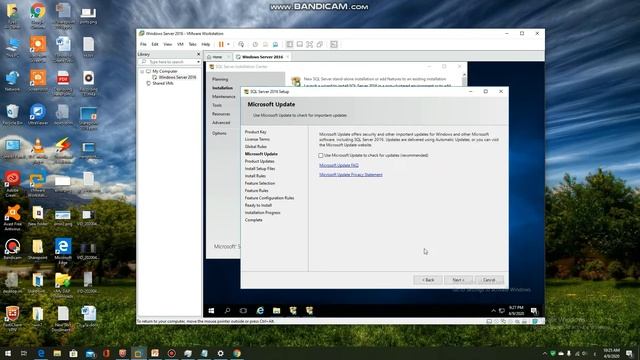Click the Feature Selection setup step
The image size is (640, 360).
click(x=260, y=183)
